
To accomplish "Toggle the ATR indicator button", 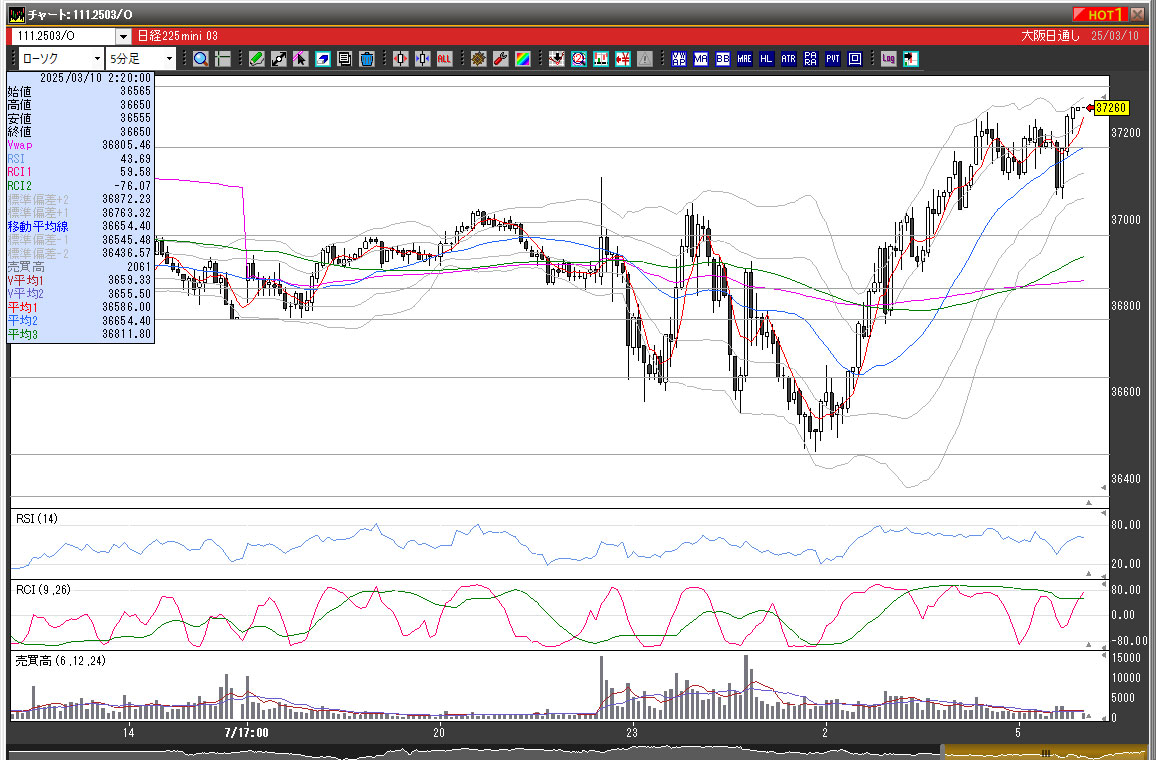I will pos(789,59).
